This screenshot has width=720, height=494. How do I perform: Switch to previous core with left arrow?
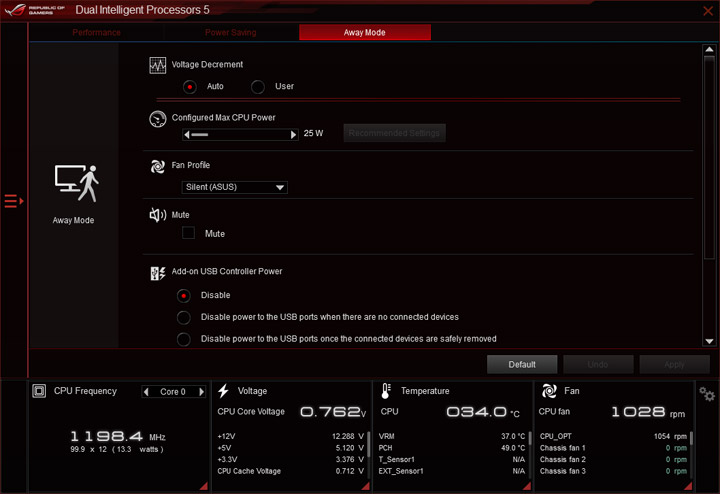pyautogui.click(x=146, y=392)
